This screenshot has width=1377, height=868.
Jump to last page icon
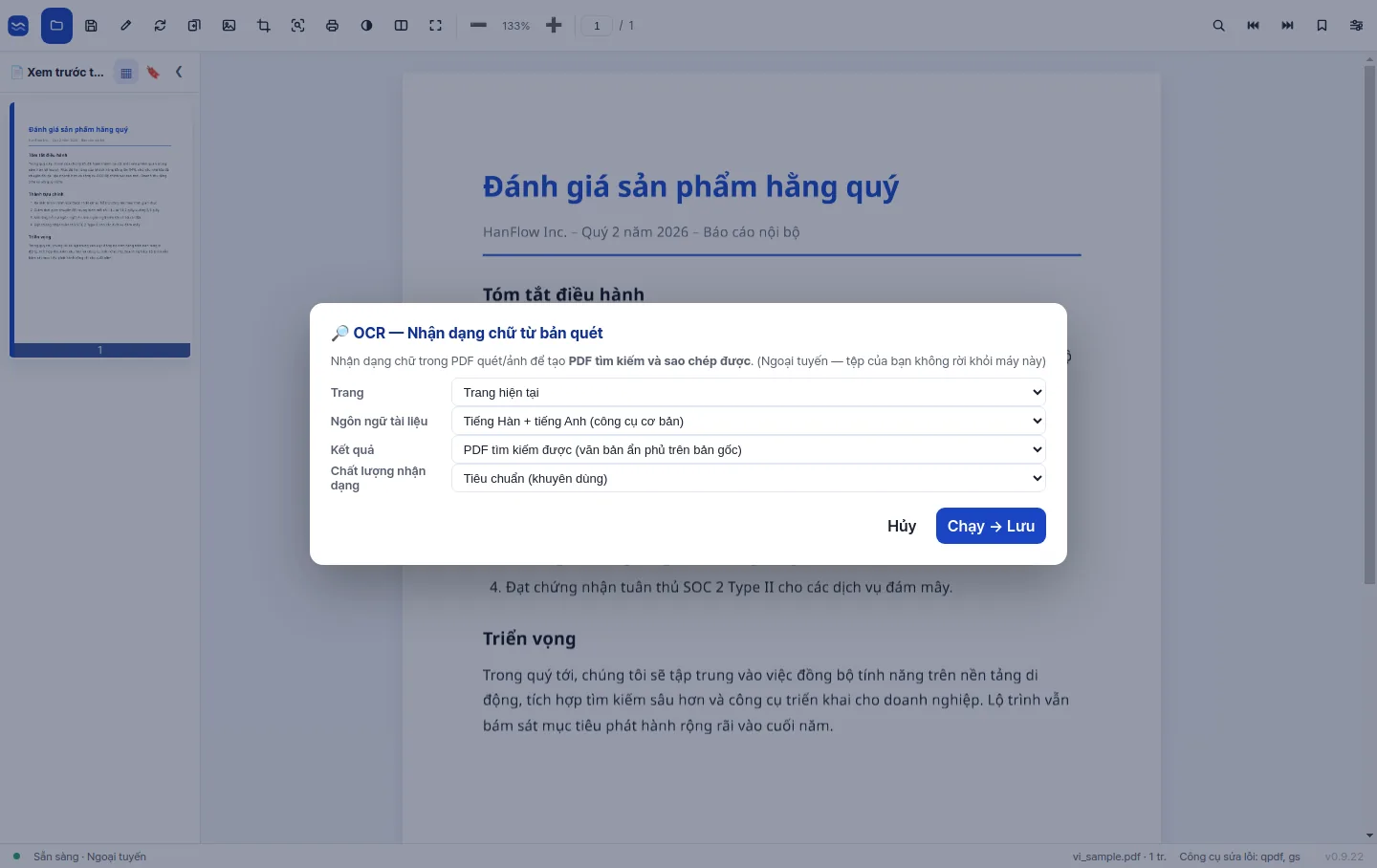coord(1287,26)
